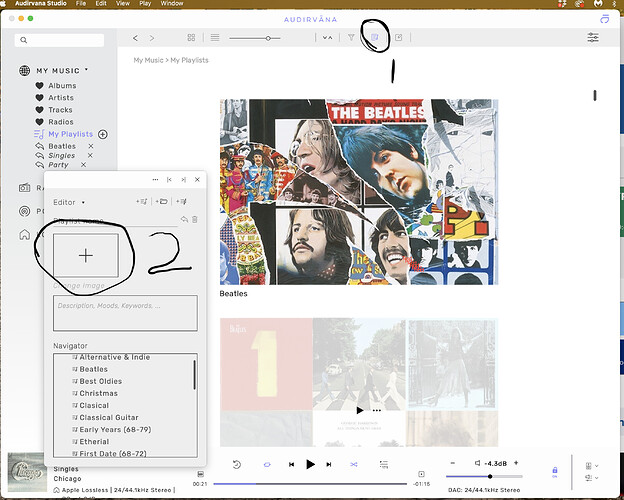Click the add folder icon in the editor

coord(162,201)
